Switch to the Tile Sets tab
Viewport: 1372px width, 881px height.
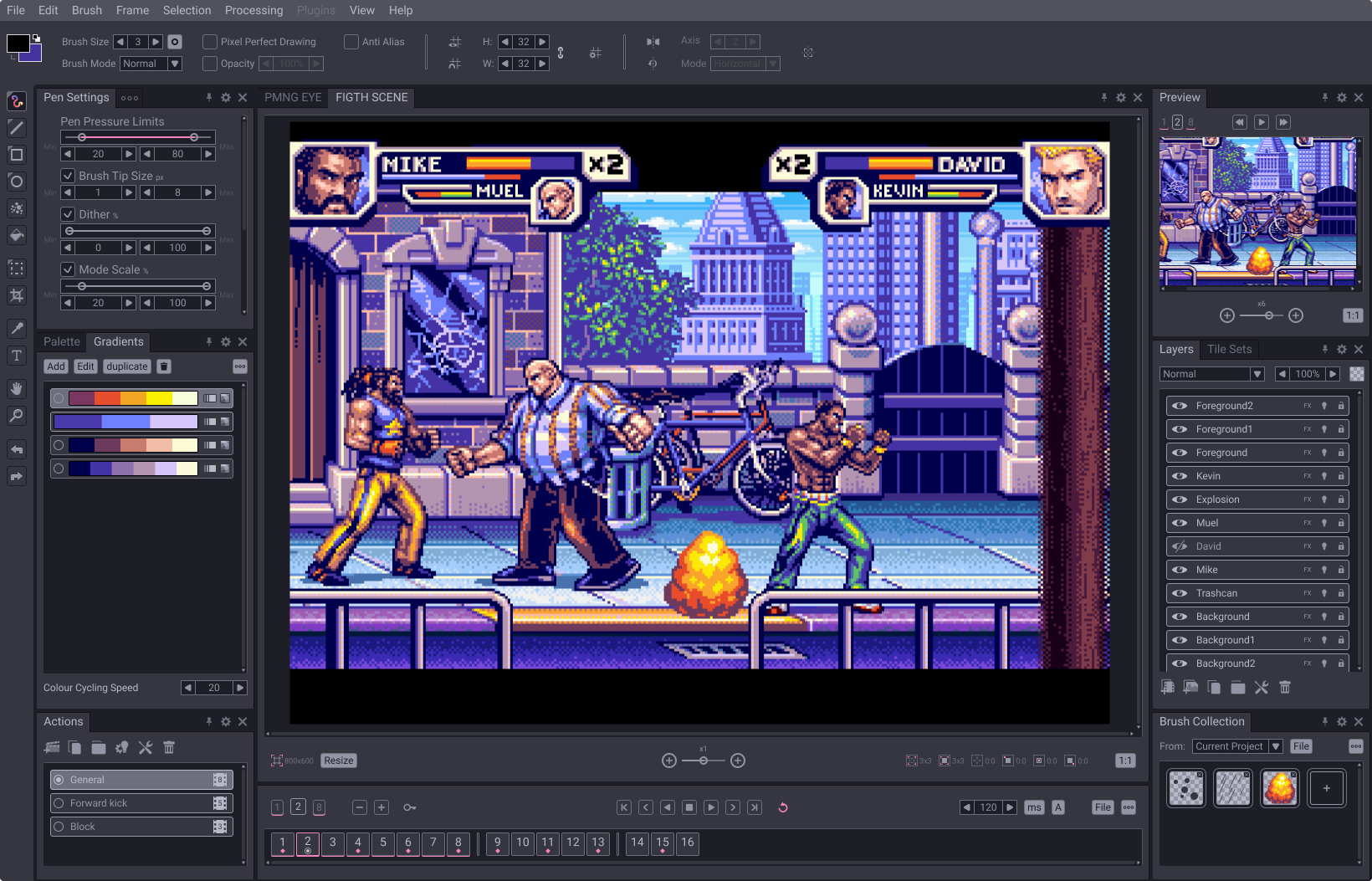click(x=1229, y=350)
